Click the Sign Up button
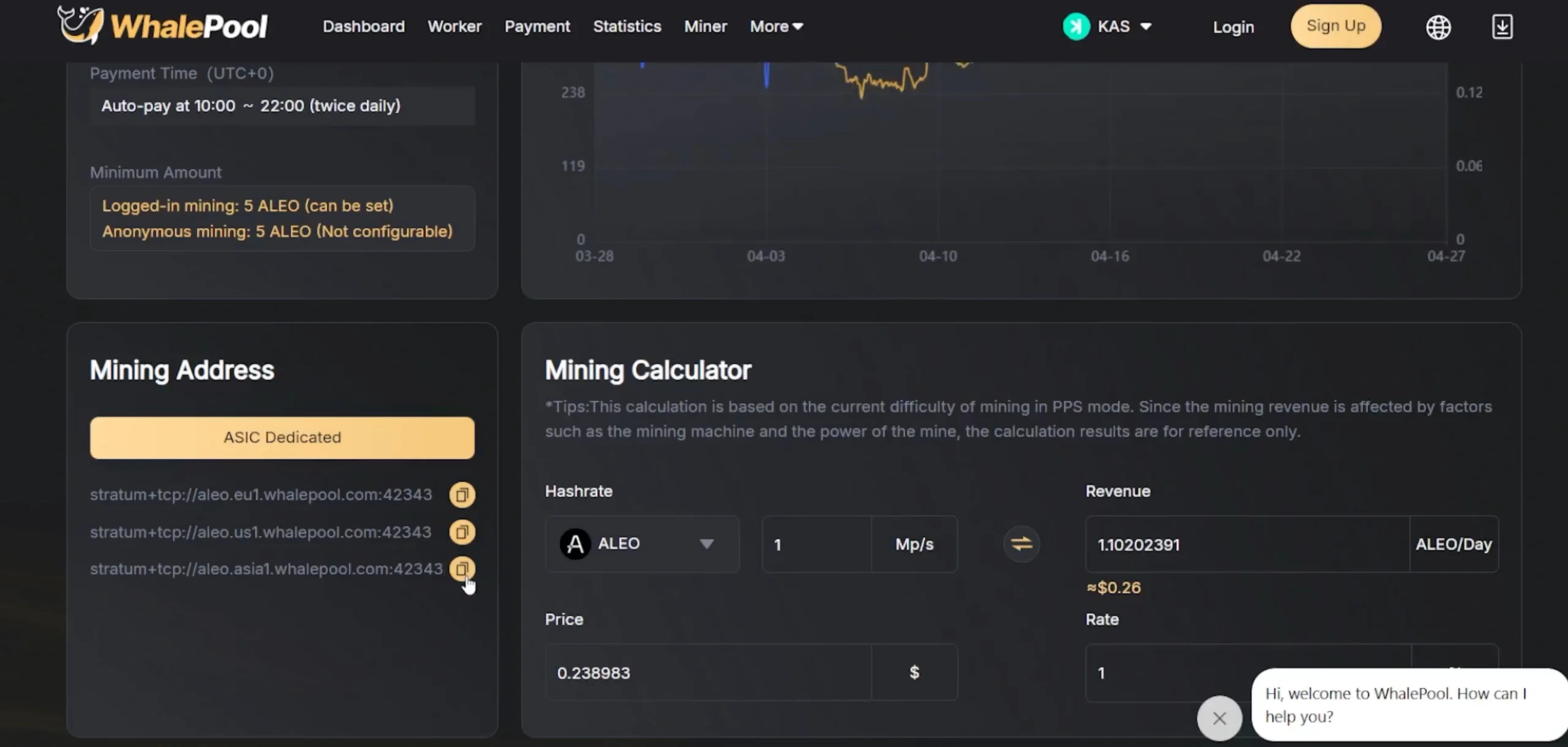This screenshot has height=747, width=1568. pyautogui.click(x=1336, y=26)
